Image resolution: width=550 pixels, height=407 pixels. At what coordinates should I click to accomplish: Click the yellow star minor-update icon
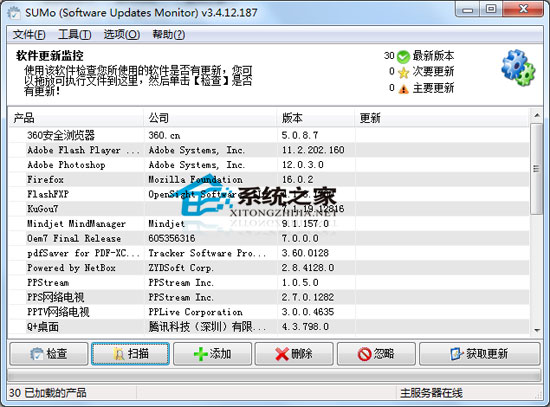click(x=403, y=72)
